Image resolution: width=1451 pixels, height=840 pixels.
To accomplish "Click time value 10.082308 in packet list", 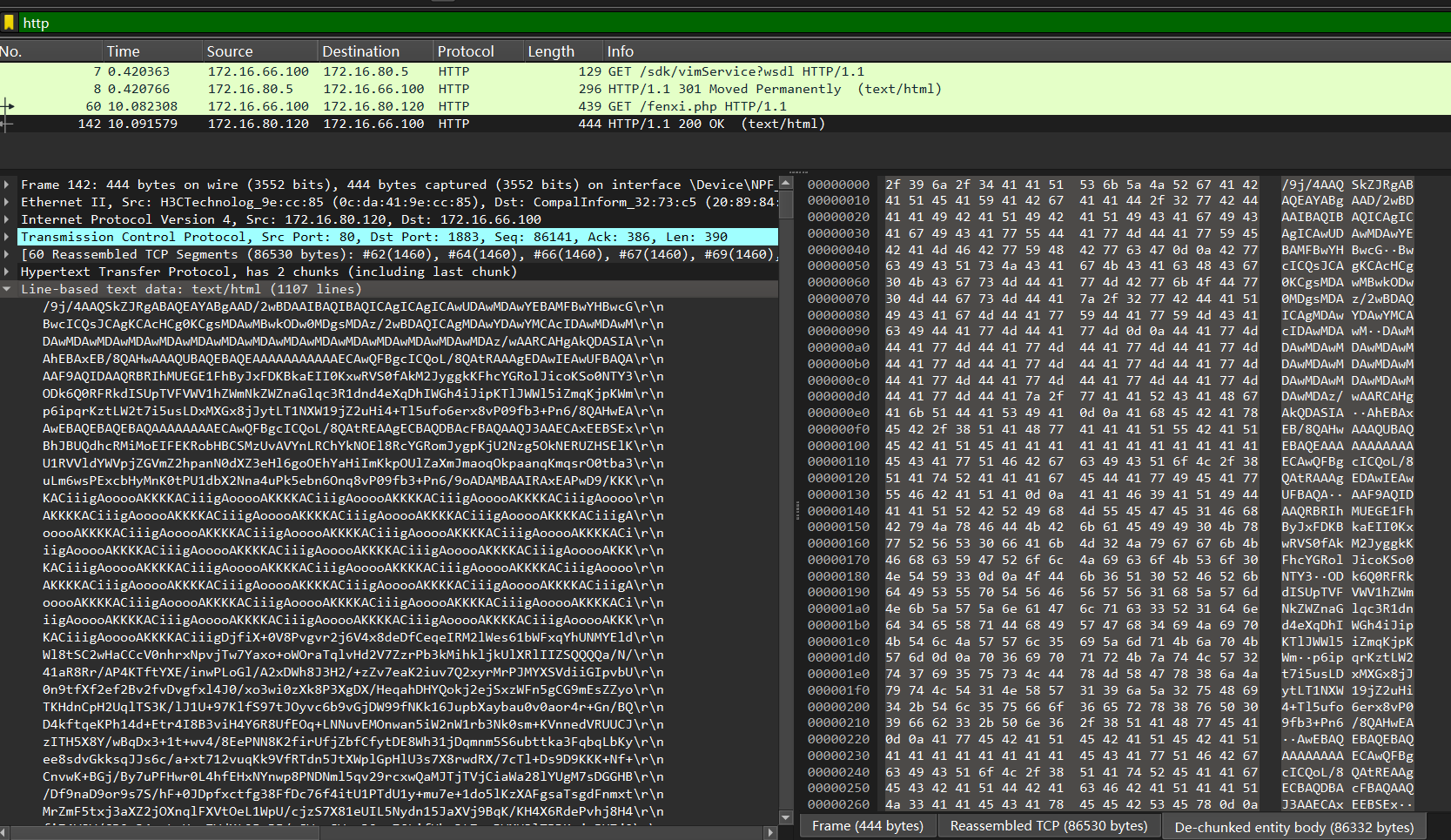I will click(x=143, y=106).
